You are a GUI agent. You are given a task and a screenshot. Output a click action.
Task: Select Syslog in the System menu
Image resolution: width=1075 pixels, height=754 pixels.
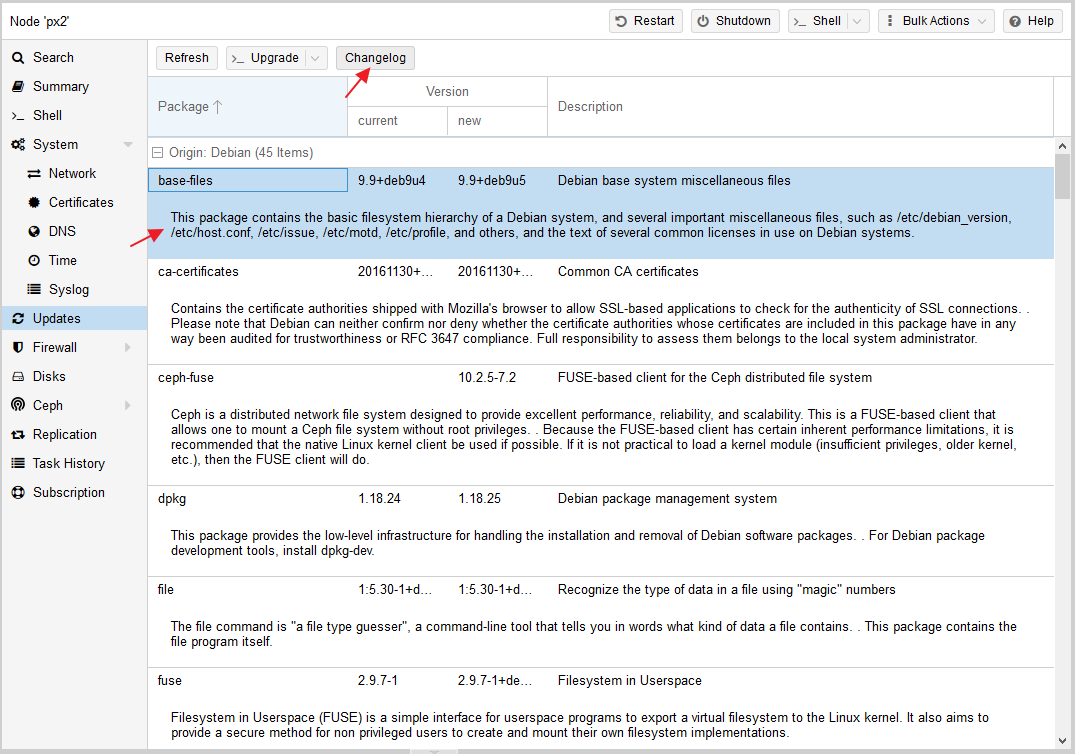click(69, 290)
